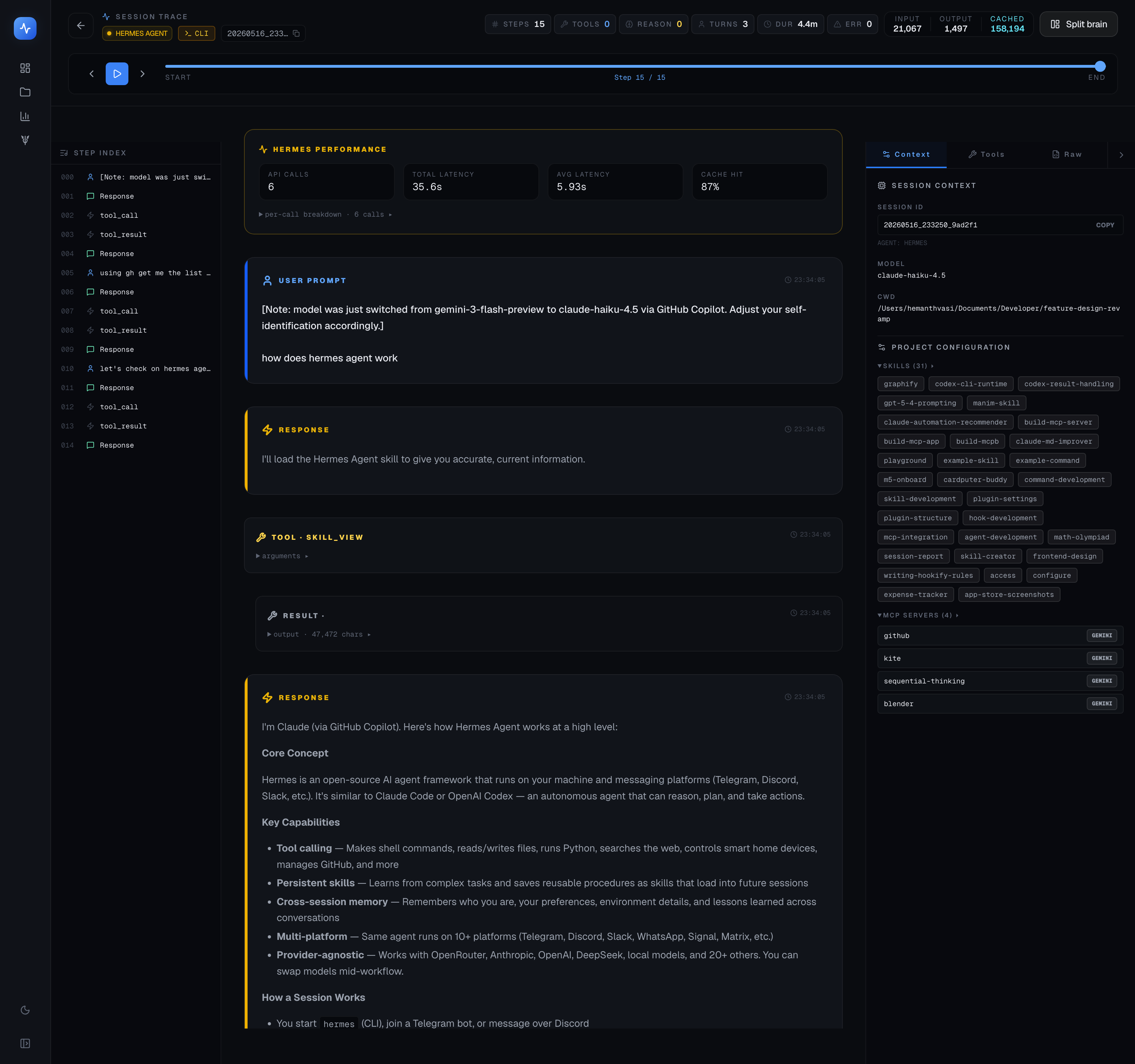This screenshot has height=1064, width=1135.
Task: Expand per-call breakdown of 6 calls
Action: click(x=326, y=215)
